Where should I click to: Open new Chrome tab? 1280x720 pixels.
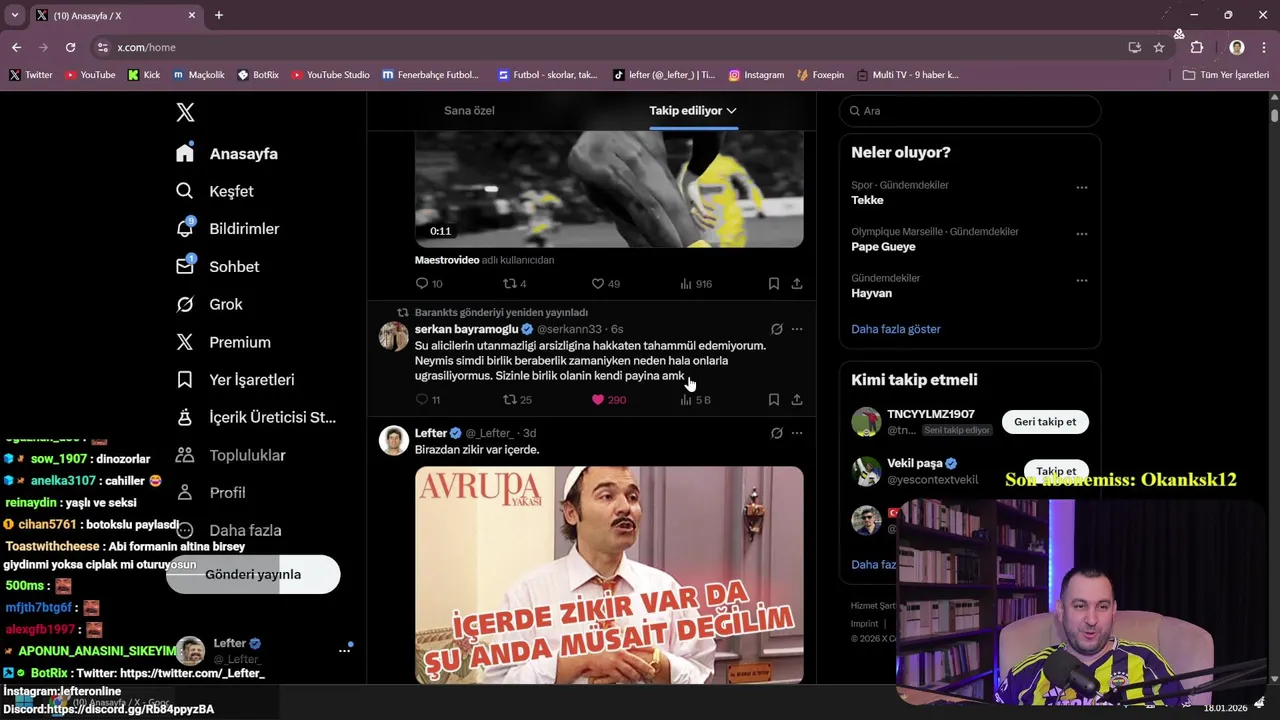coord(219,15)
